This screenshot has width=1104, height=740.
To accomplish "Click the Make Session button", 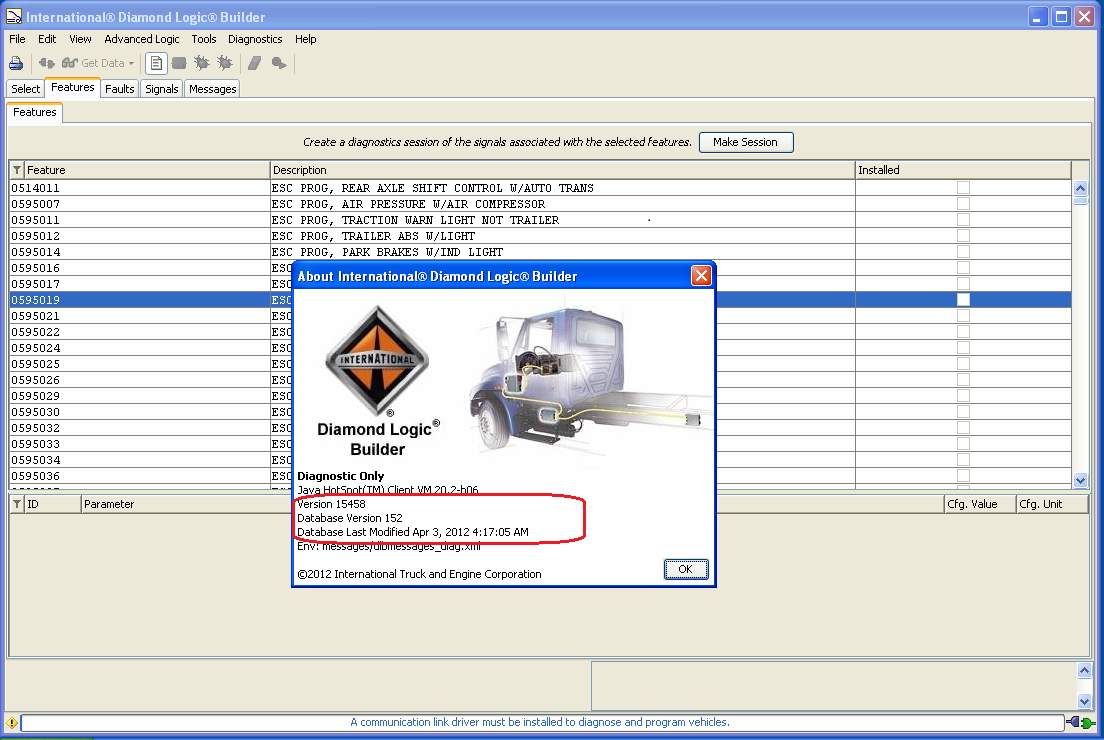I will pyautogui.click(x=746, y=142).
